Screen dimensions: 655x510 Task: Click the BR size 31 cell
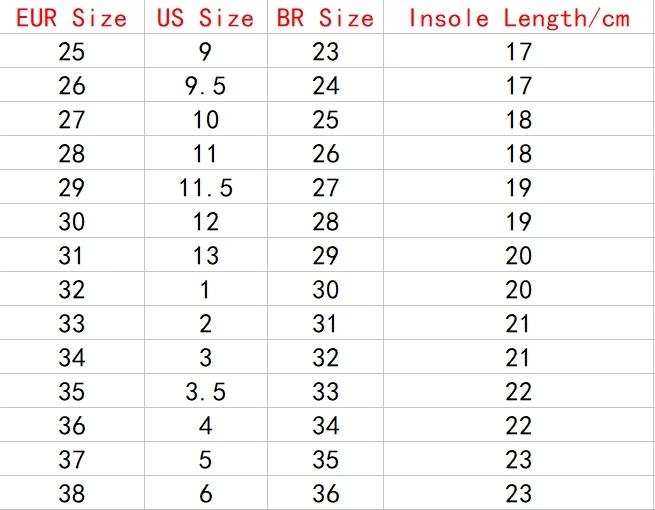[325, 323]
